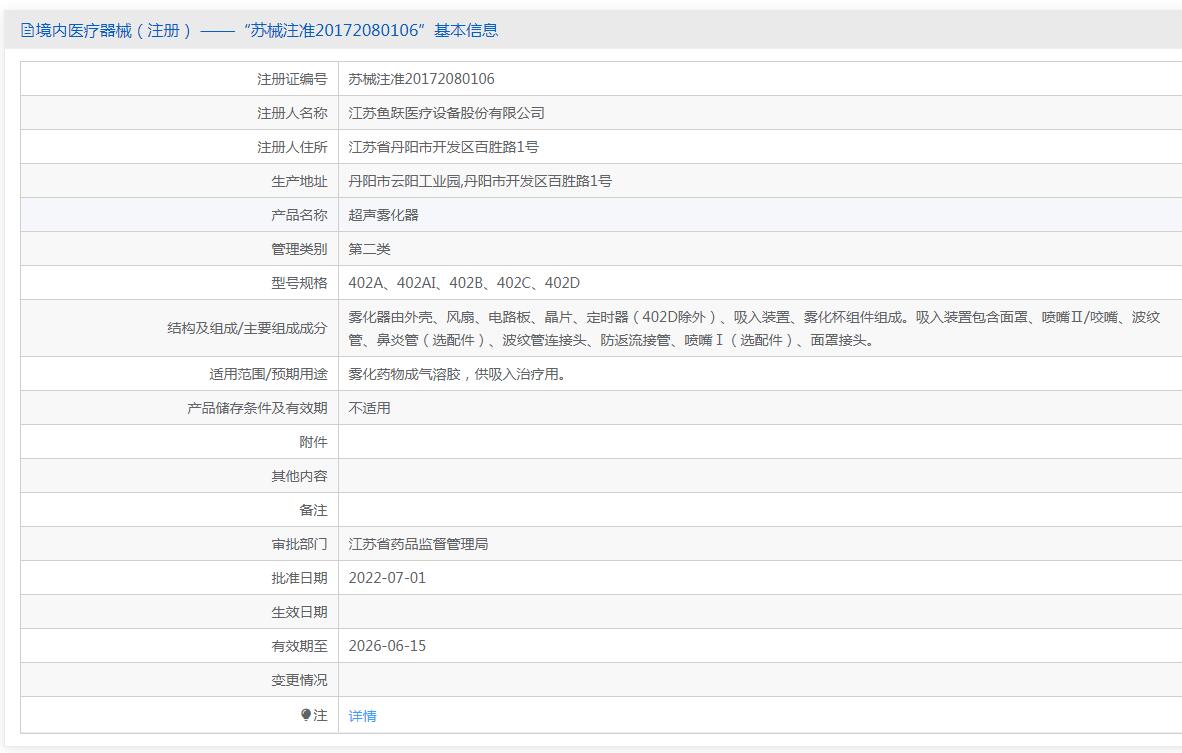Click the 生效日期 row label
The image size is (1182, 753).
pos(299,612)
